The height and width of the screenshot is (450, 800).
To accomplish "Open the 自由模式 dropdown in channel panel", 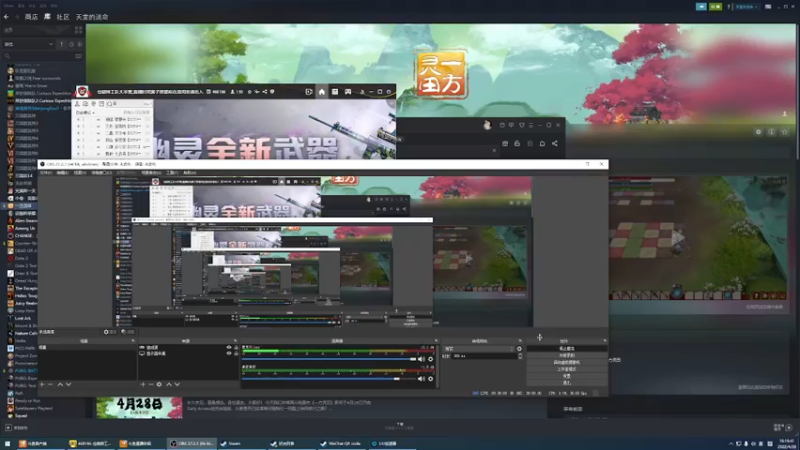I will 85,112.
